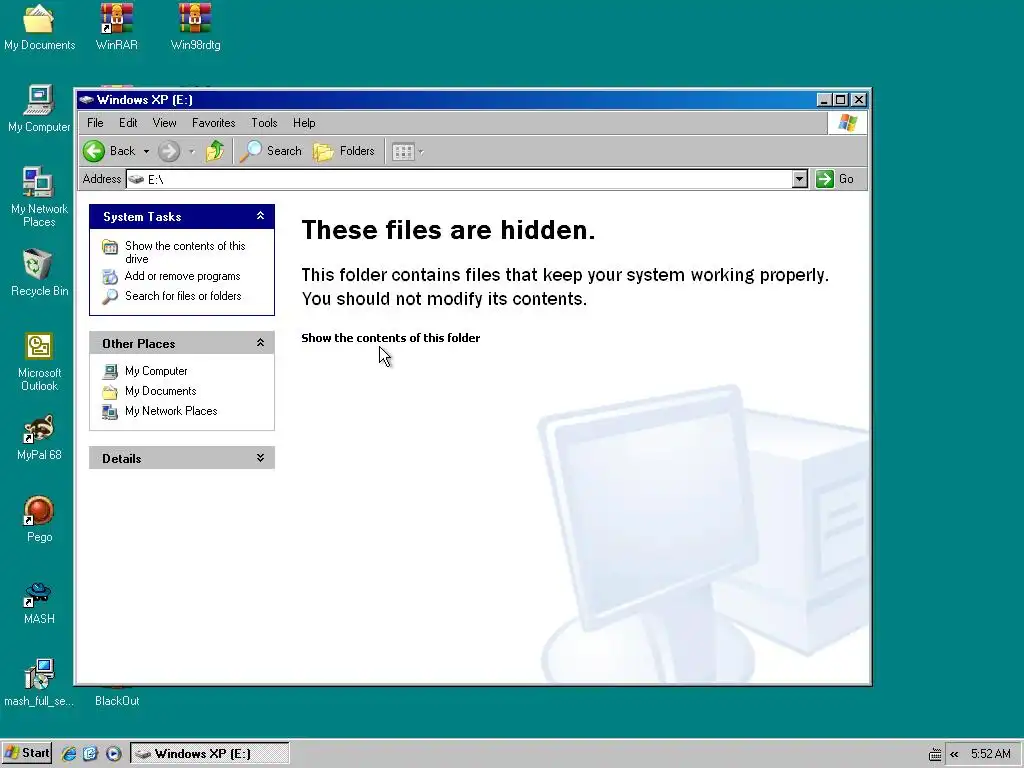This screenshot has width=1024, height=768.
Task: Click the drive icon in the title bar
Action: (86, 100)
